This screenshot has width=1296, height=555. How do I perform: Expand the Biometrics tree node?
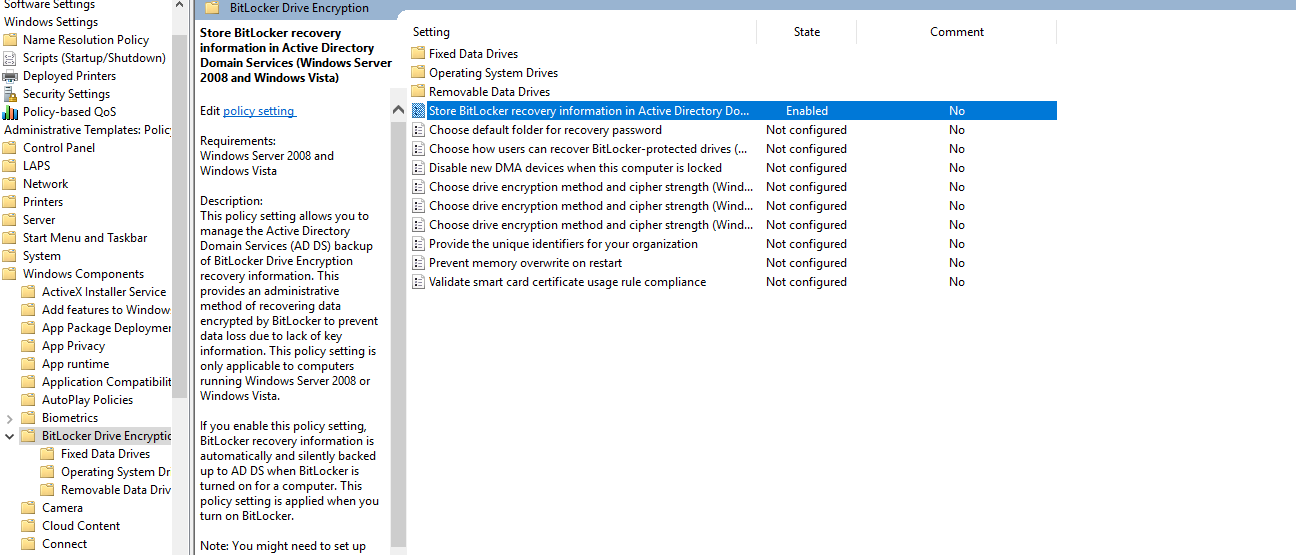(x=10, y=418)
